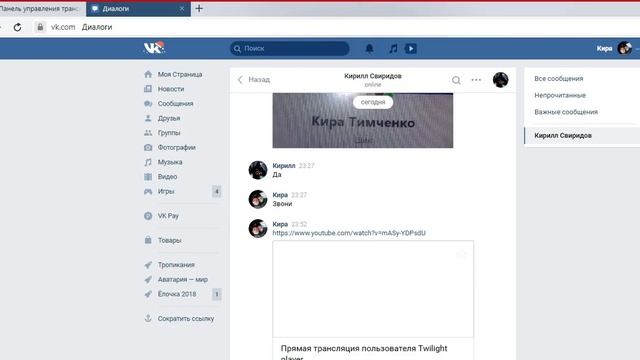This screenshot has width=640, height=360.
Task: Click Кирилл sender name at 23:27
Action: pos(284,166)
